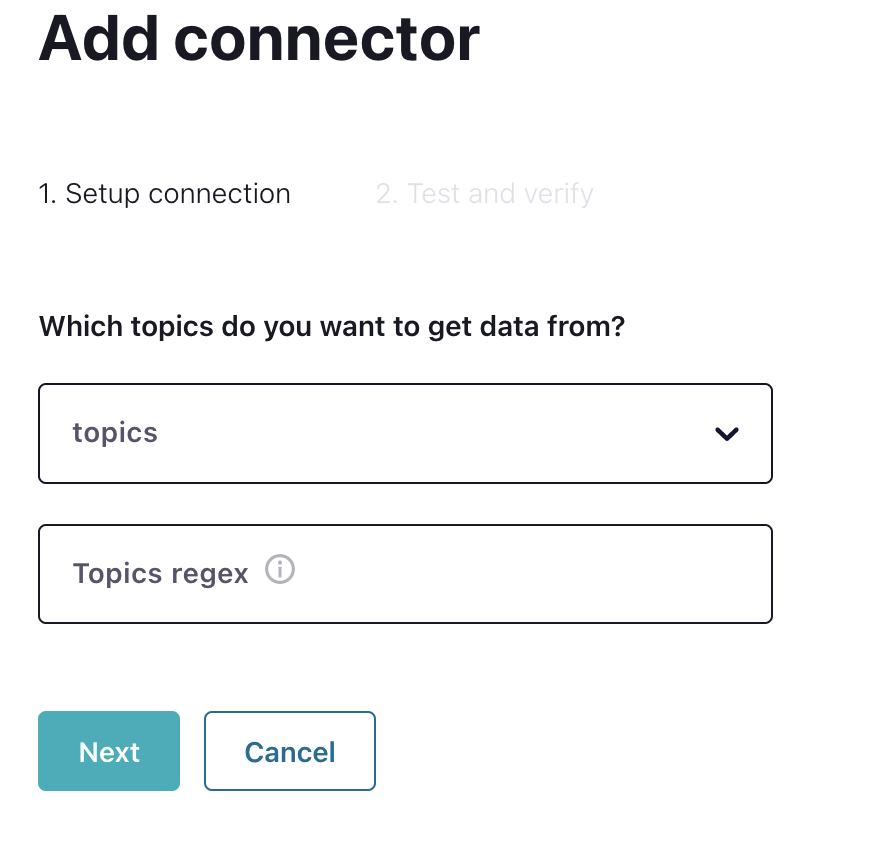Focus the Topics regex input field
Image resolution: width=894 pixels, height=848 pixels.
tap(405, 574)
